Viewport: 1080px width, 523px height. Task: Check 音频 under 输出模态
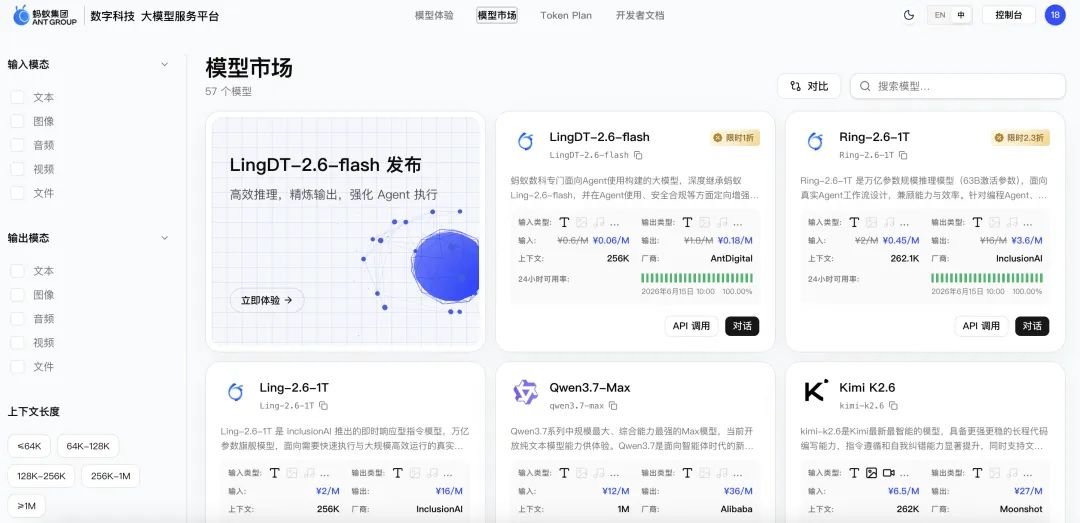tap(17, 318)
